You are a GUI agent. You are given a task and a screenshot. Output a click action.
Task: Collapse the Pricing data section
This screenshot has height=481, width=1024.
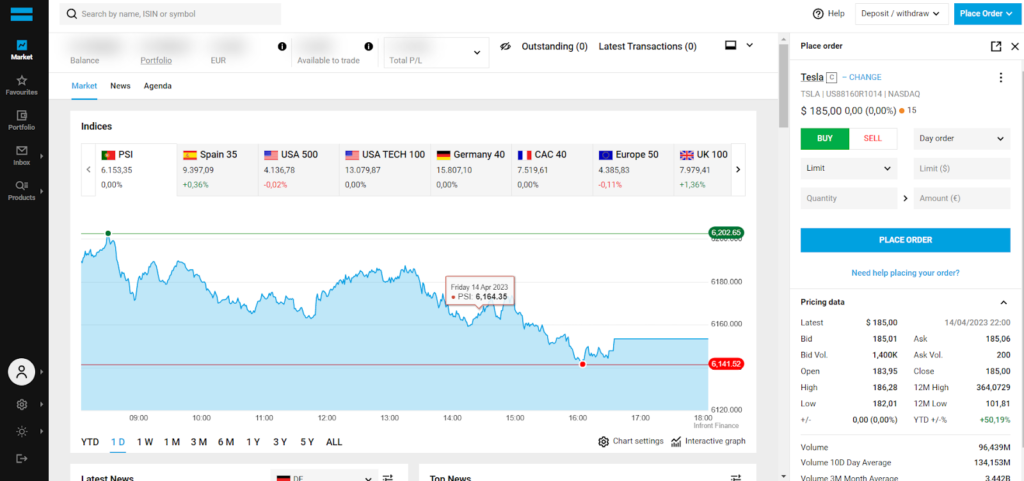click(1003, 302)
